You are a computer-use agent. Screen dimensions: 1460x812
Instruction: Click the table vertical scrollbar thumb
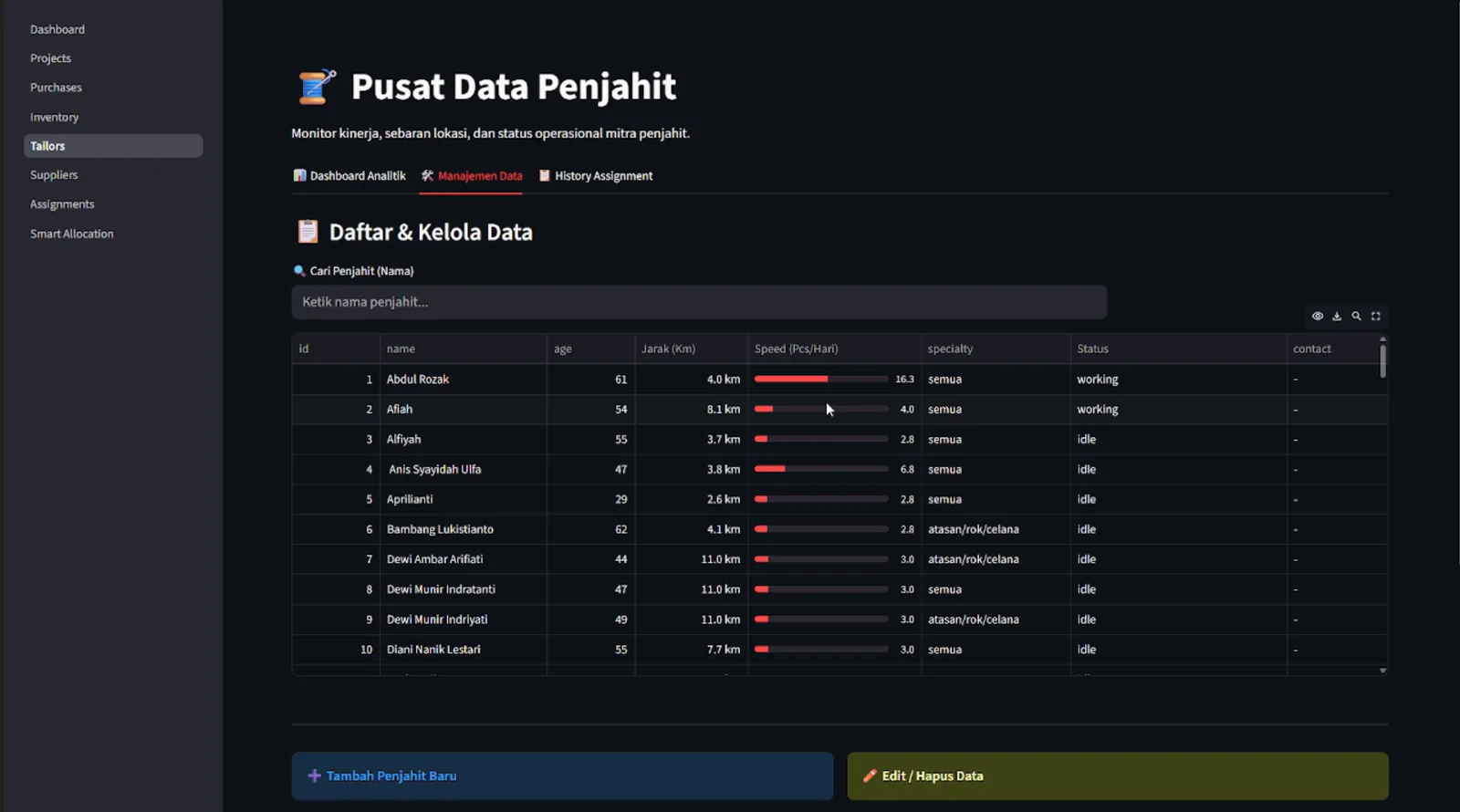tap(1382, 360)
